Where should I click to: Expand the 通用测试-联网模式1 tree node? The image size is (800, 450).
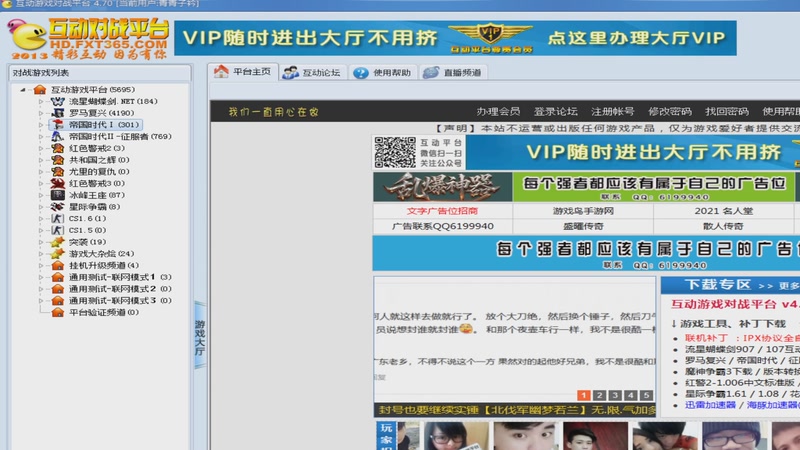tap(41, 277)
